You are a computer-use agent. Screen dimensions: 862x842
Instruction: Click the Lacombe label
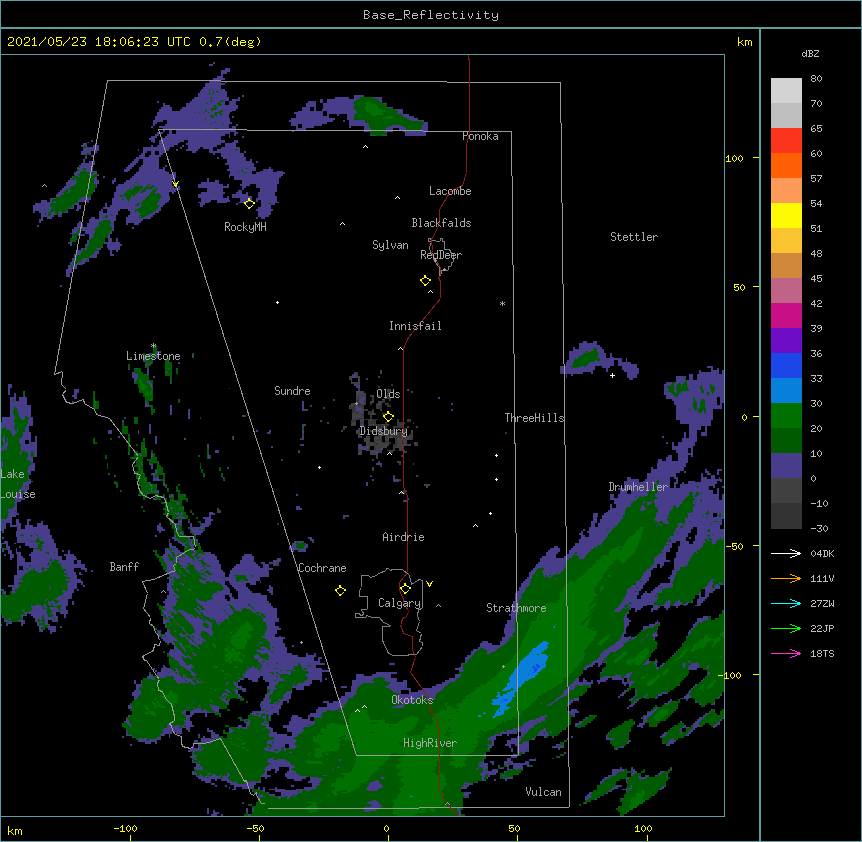pyautogui.click(x=450, y=191)
